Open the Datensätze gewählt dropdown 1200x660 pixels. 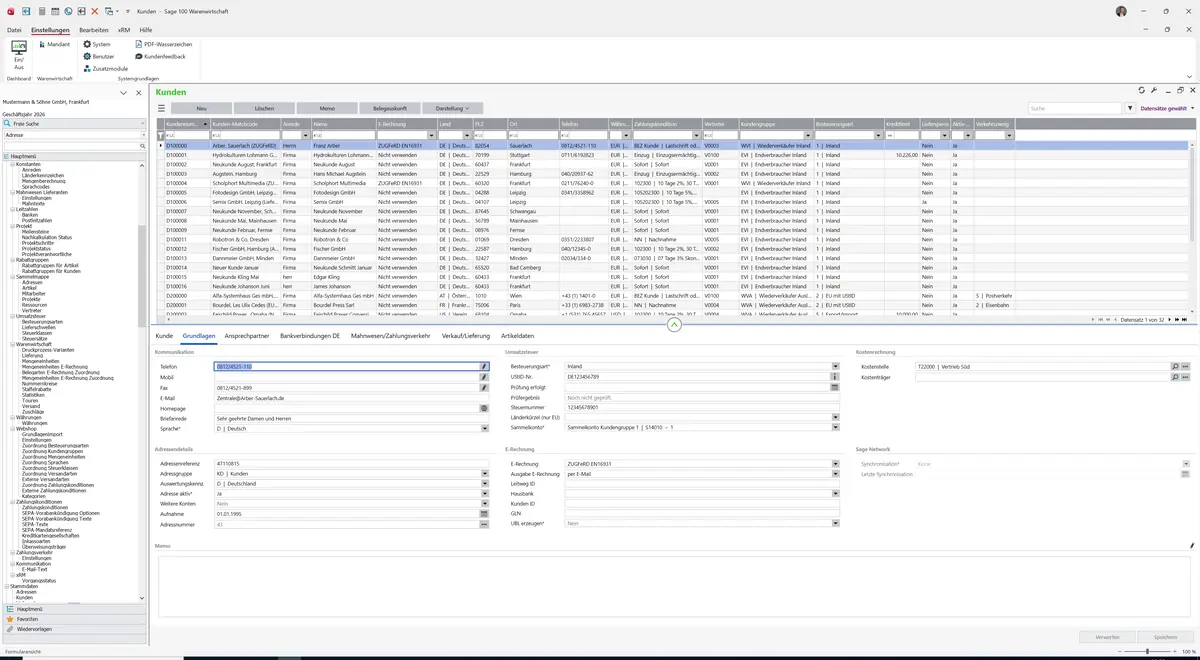pyautogui.click(x=1166, y=108)
